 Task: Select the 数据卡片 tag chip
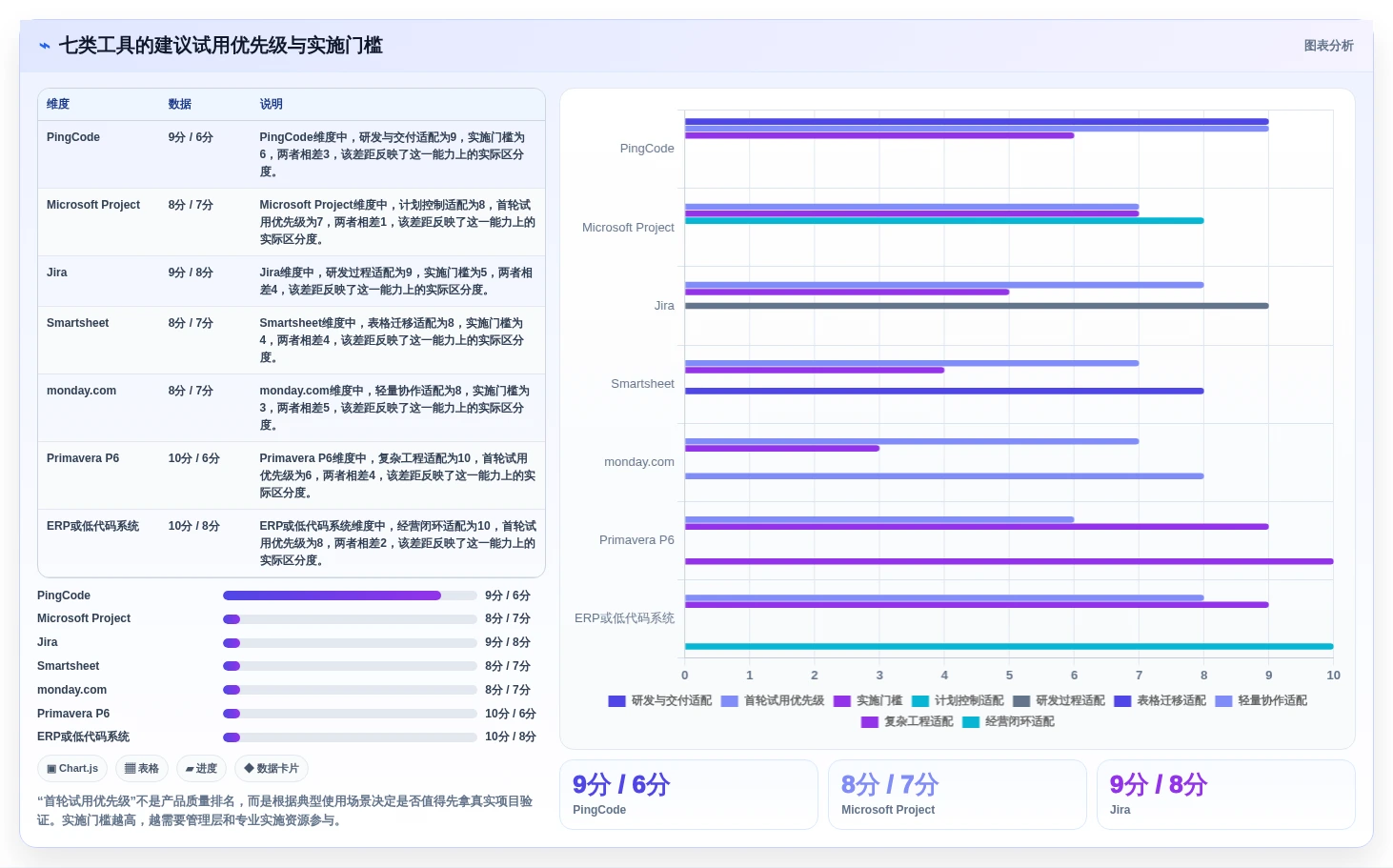[x=272, y=769]
